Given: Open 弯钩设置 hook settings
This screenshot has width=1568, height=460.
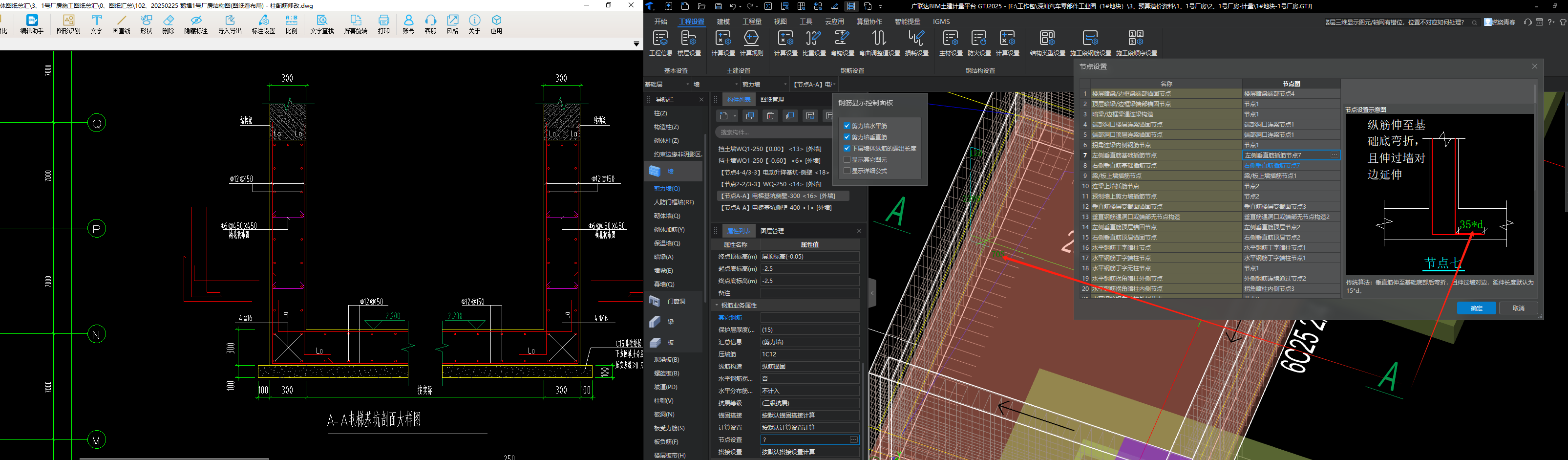Looking at the screenshot, I should (843, 43).
